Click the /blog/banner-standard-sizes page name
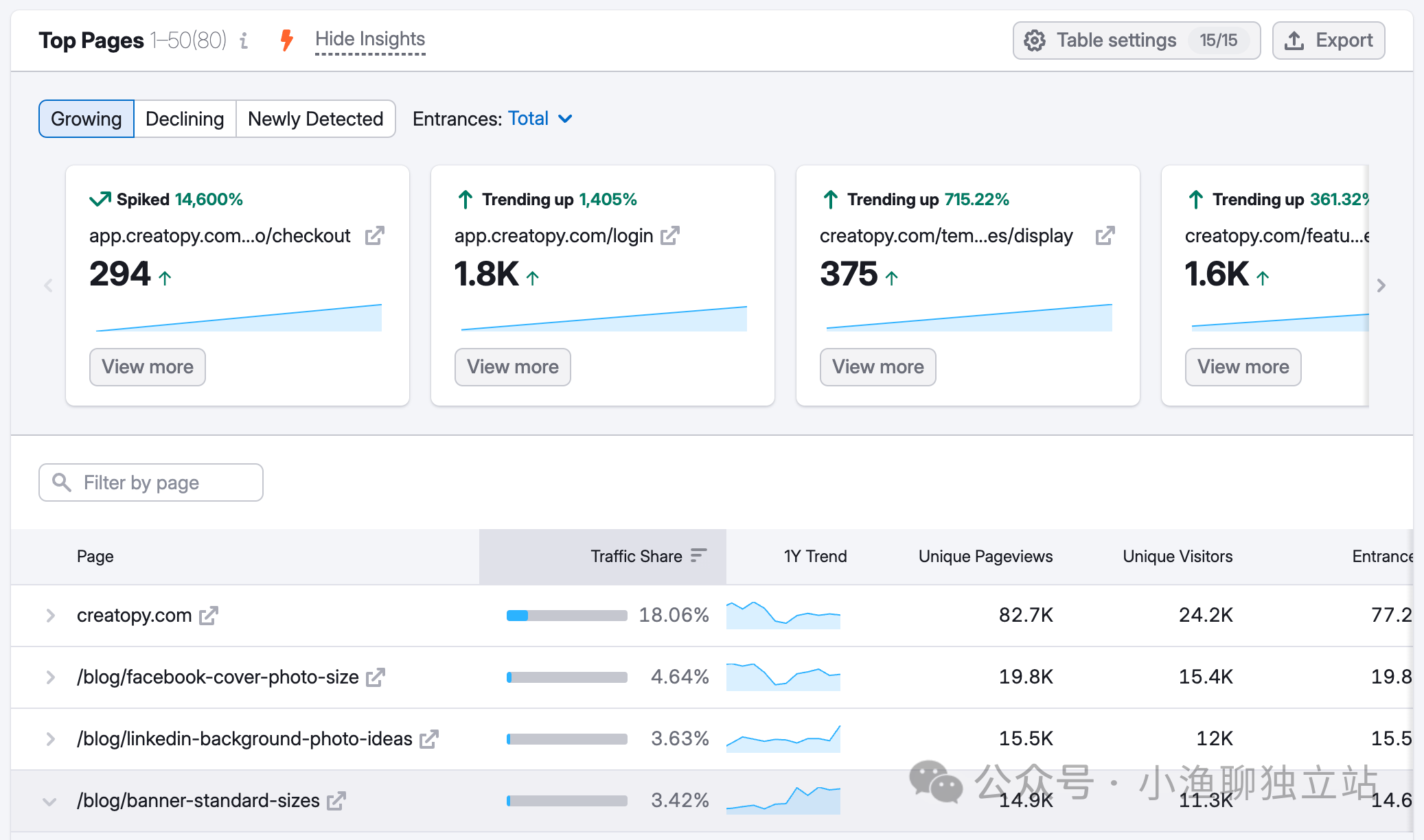1424x840 pixels. (198, 801)
